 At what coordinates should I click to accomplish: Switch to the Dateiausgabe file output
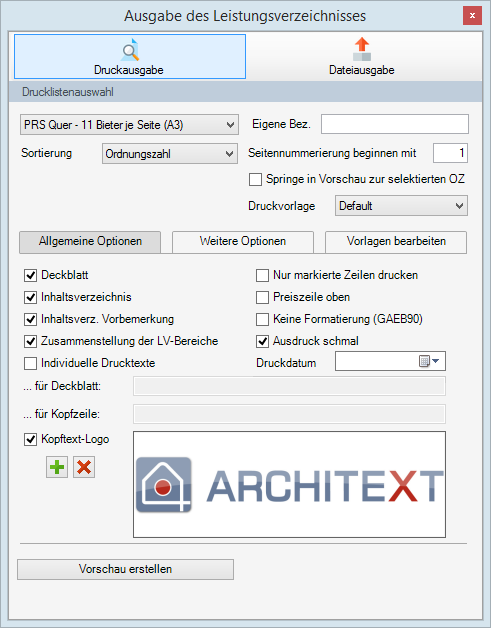pyautogui.click(x=362, y=56)
